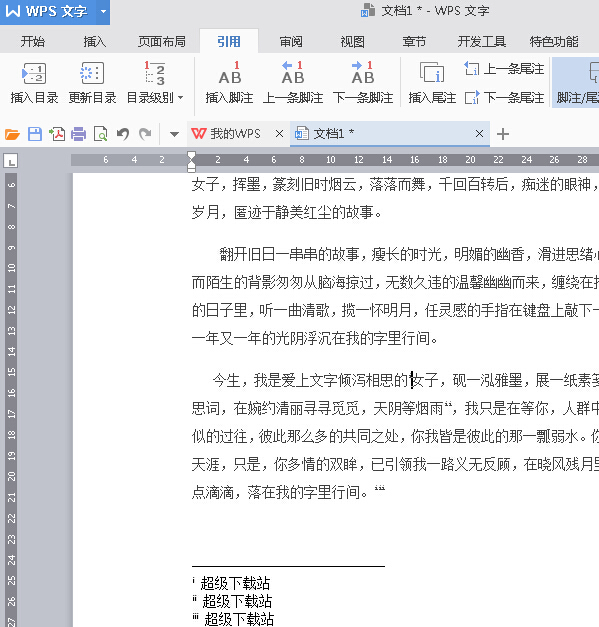Add a new document tab with plus

click(x=503, y=134)
